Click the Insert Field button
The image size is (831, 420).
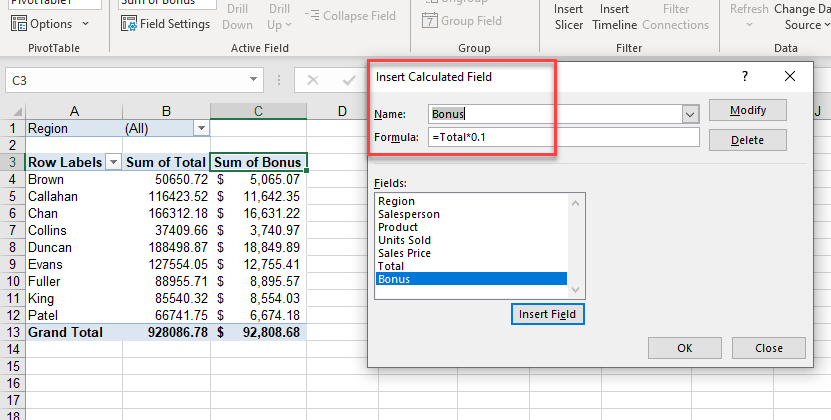point(548,314)
